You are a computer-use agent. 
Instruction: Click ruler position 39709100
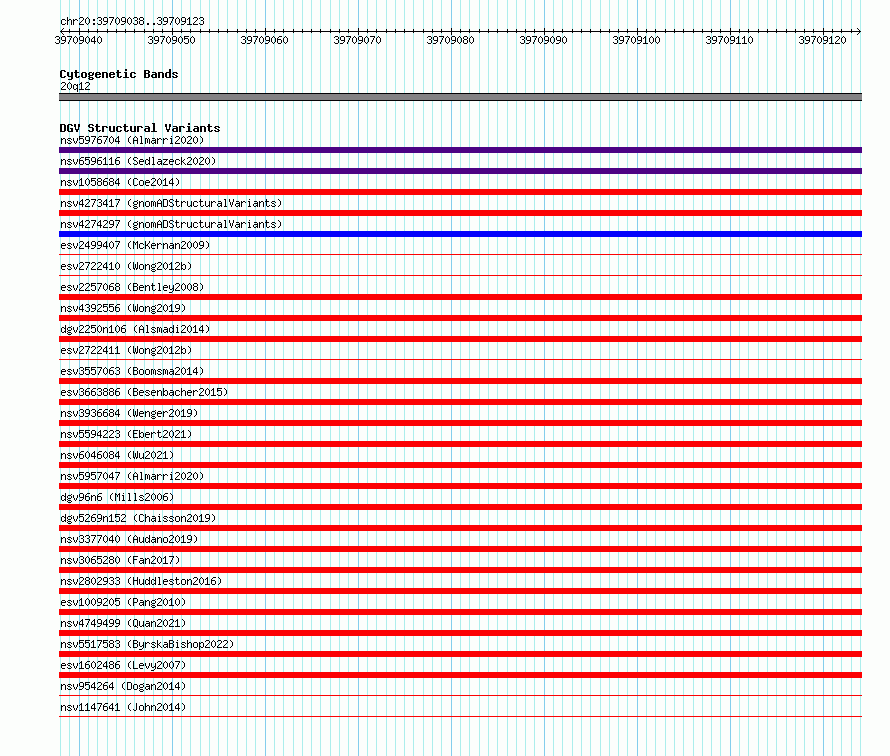click(x=637, y=40)
